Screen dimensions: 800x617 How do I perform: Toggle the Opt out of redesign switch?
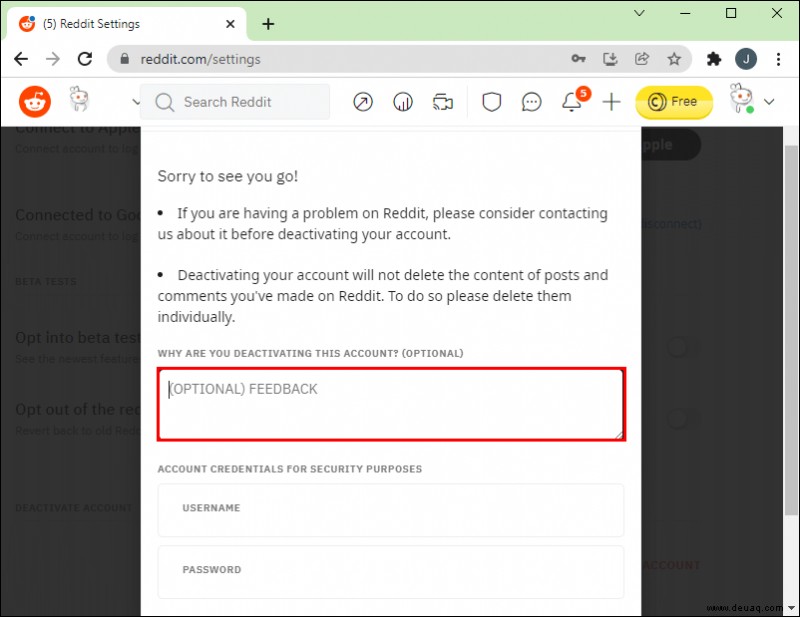[682, 419]
